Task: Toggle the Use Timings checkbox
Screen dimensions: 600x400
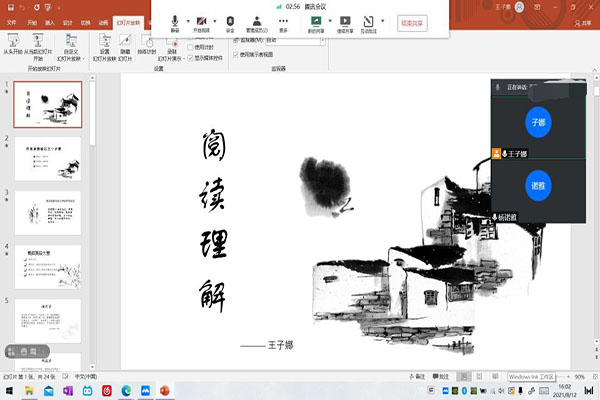Action: point(191,47)
